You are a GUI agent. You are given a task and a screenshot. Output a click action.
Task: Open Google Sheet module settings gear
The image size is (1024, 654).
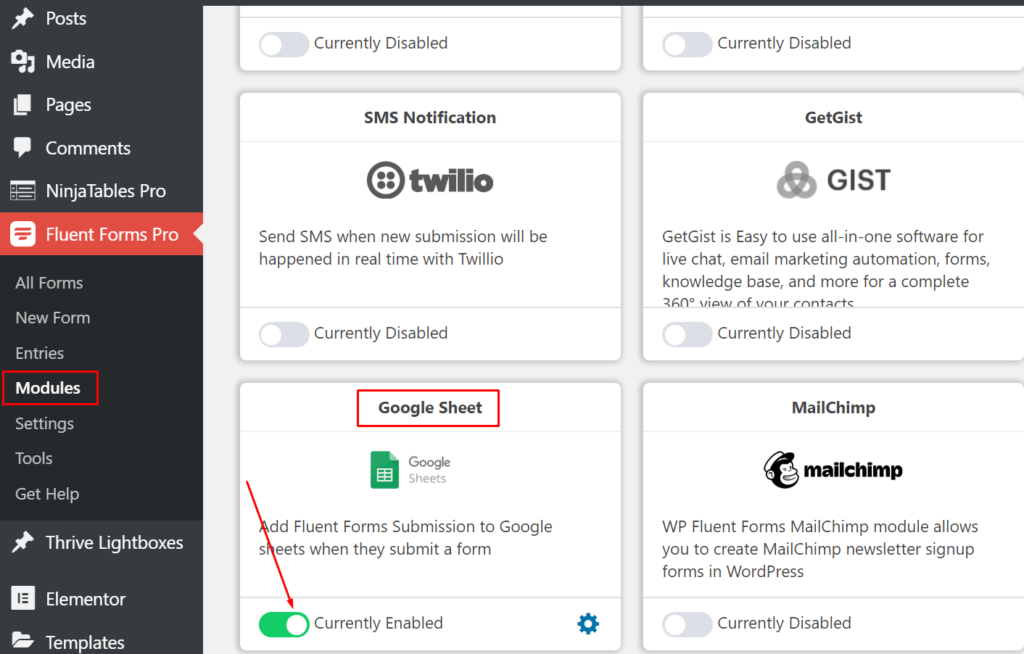tap(588, 623)
